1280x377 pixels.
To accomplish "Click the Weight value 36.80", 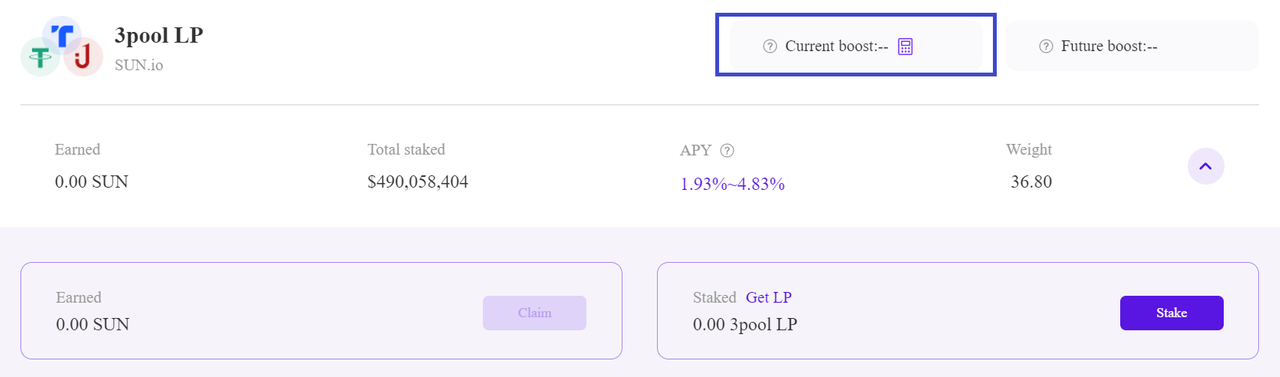I will click(x=1031, y=182).
